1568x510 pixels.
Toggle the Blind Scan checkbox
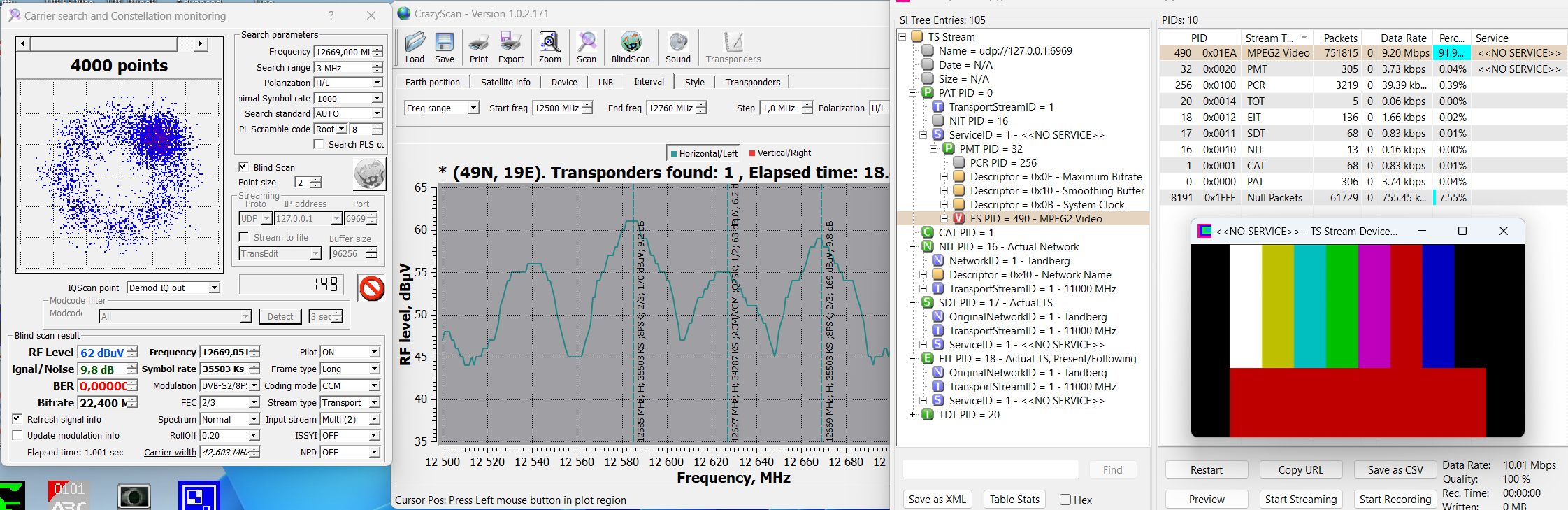pyautogui.click(x=243, y=167)
